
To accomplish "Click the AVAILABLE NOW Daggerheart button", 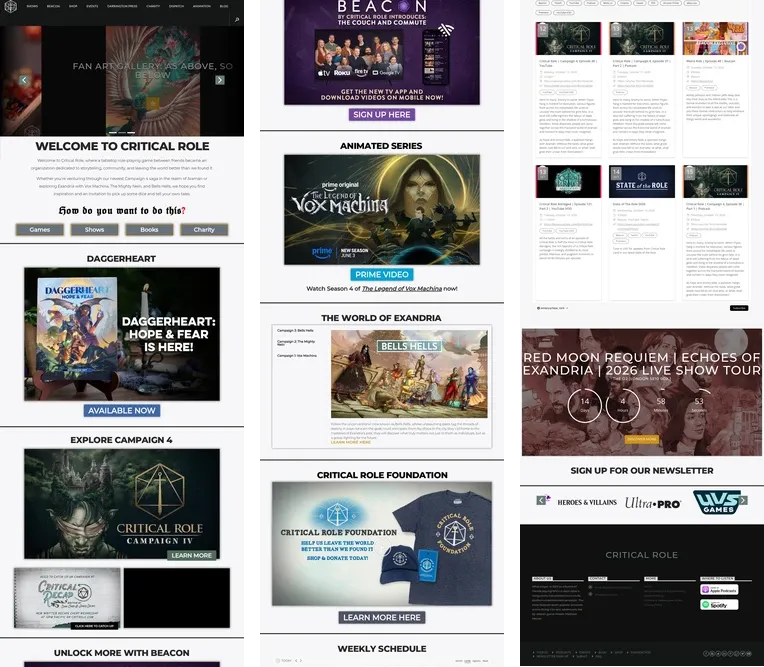I will click(122, 411).
